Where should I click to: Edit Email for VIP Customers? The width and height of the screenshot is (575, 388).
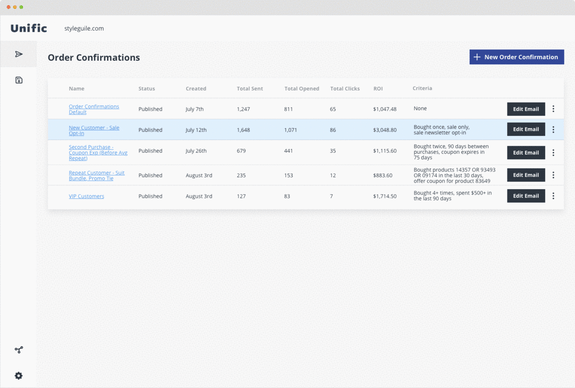pyautogui.click(x=526, y=196)
